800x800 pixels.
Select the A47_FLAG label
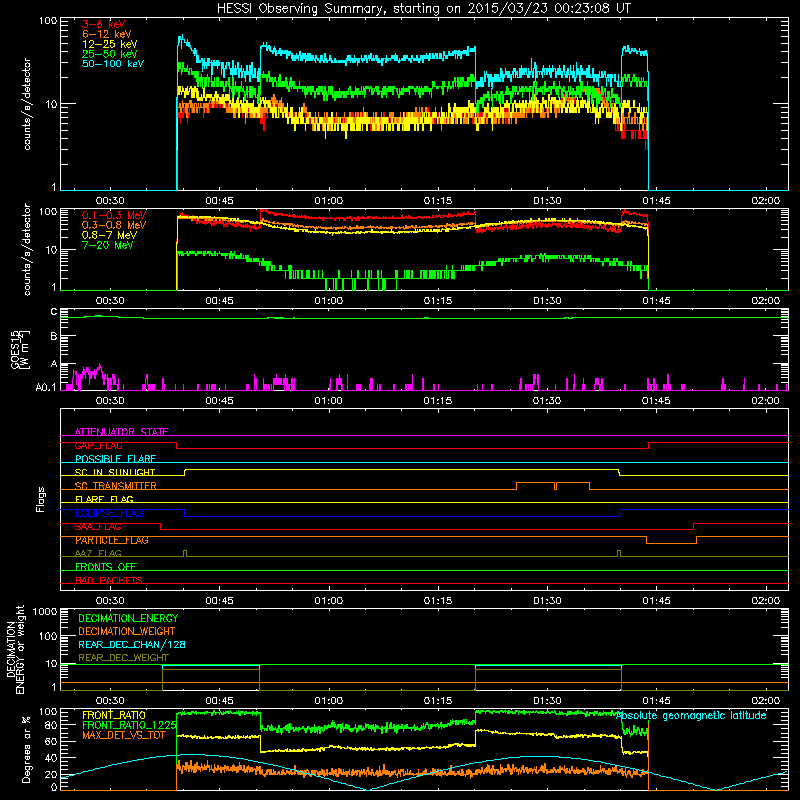[x=98, y=553]
